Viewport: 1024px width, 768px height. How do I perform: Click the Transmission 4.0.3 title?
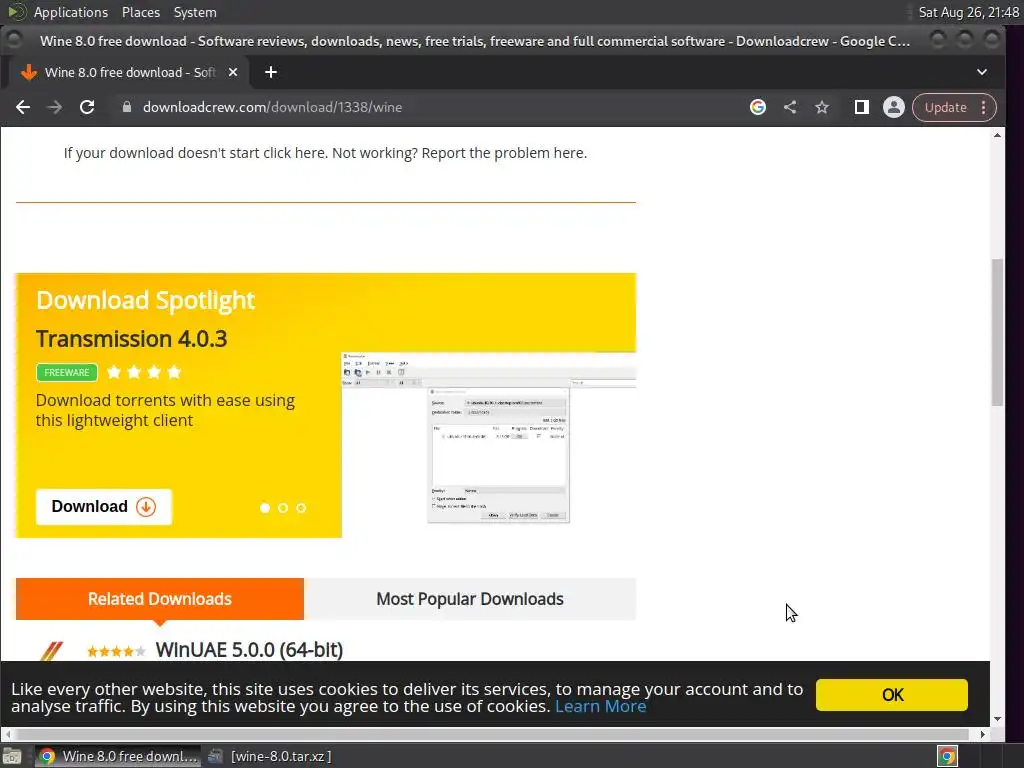[x=131, y=339]
